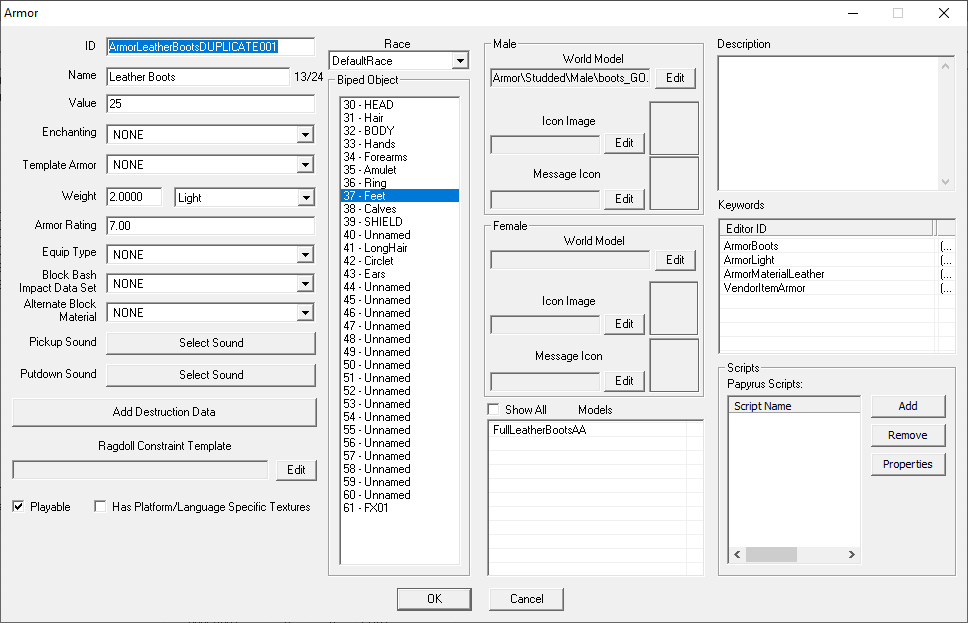This screenshot has height=623, width=968.
Task: Open the Template Armor dropdown
Action: pyautogui.click(x=305, y=165)
